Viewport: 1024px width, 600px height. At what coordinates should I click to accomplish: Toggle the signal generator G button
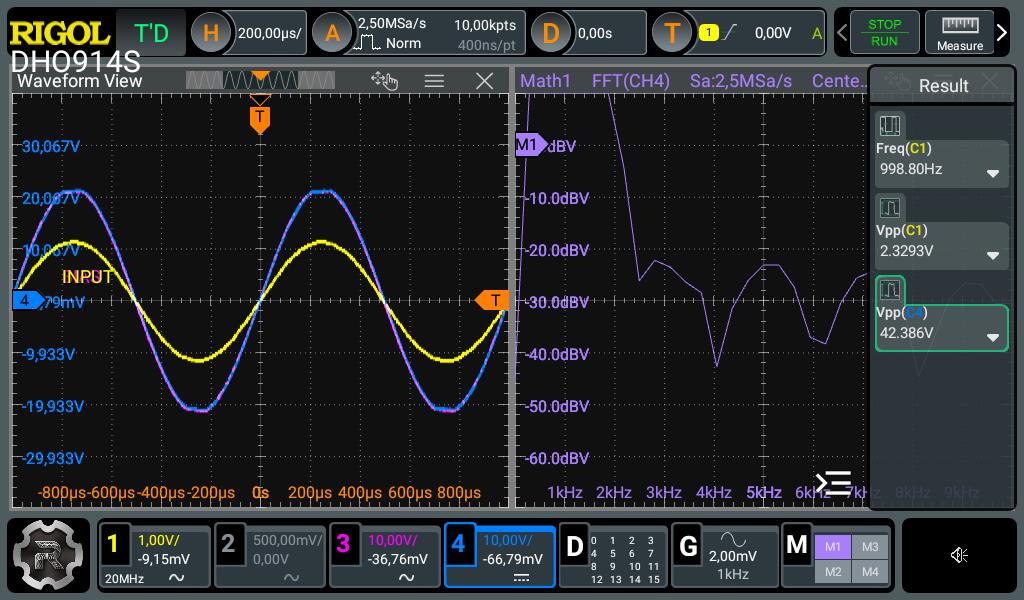click(x=688, y=546)
